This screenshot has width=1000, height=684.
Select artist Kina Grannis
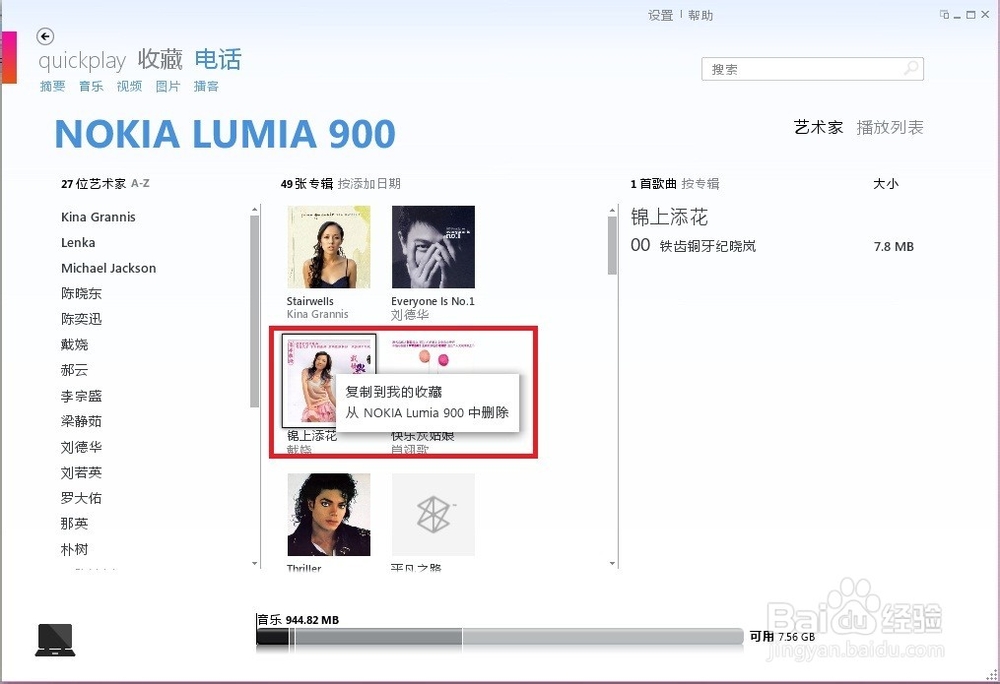[x=98, y=217]
